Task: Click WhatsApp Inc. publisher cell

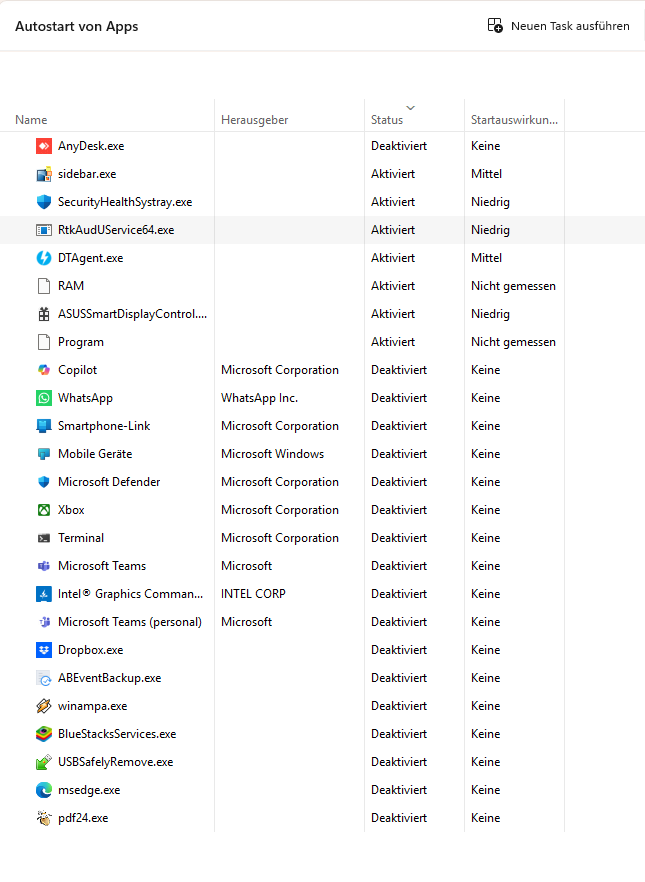Action: click(259, 398)
